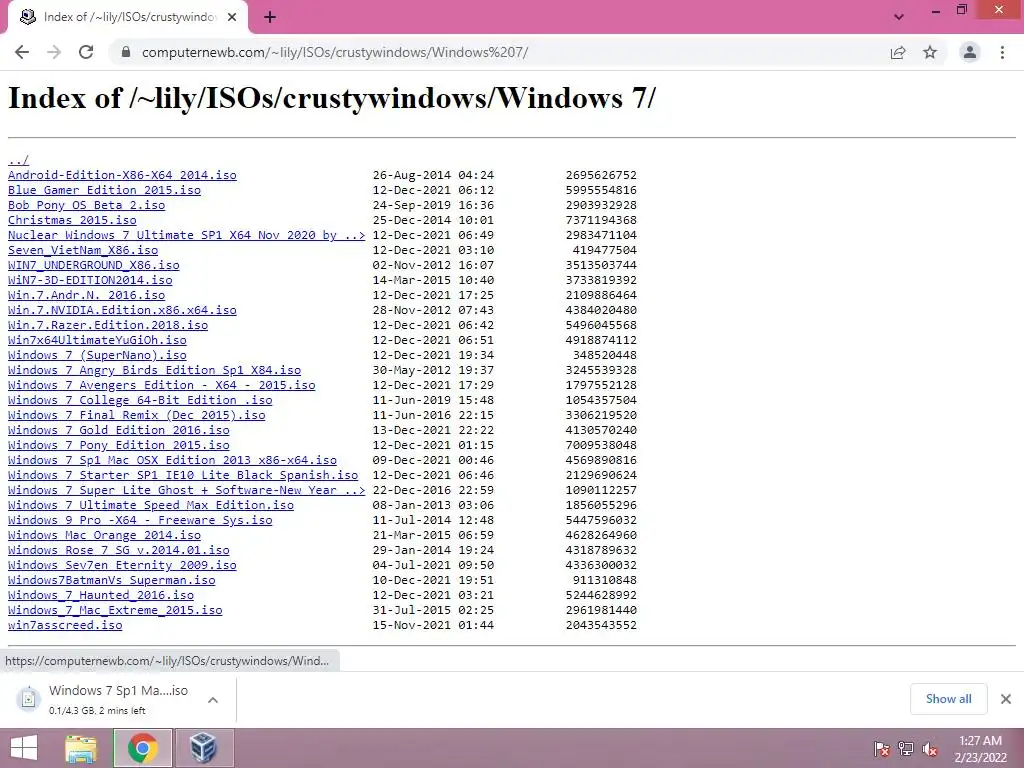This screenshot has height=768, width=1024.
Task: Download Win.7.NVIDIA.Edition.x86.x64.iso
Action: pyautogui.click(x=122, y=310)
